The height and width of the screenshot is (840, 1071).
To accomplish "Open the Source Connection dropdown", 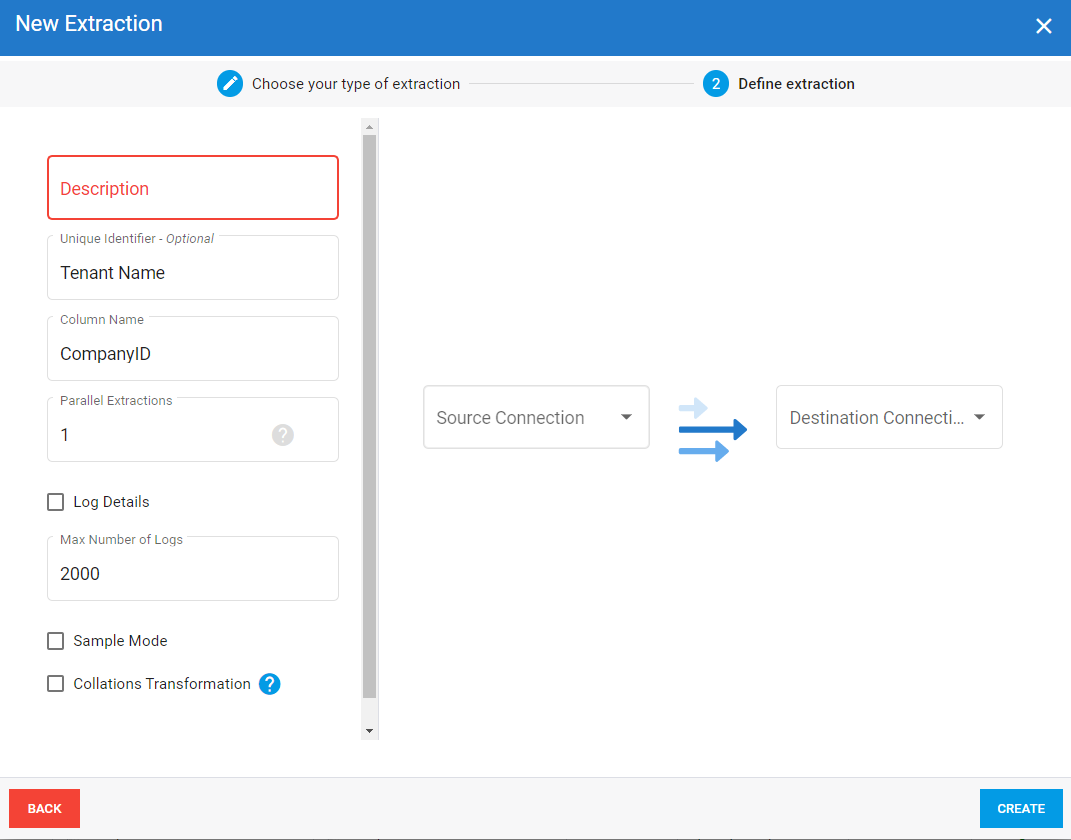I will 536,417.
